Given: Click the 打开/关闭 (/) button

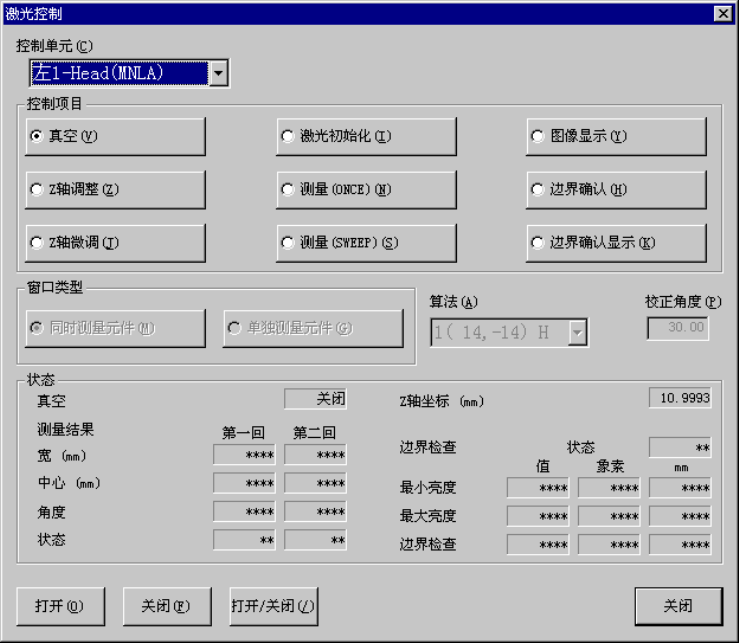Looking at the screenshot, I should (273, 606).
